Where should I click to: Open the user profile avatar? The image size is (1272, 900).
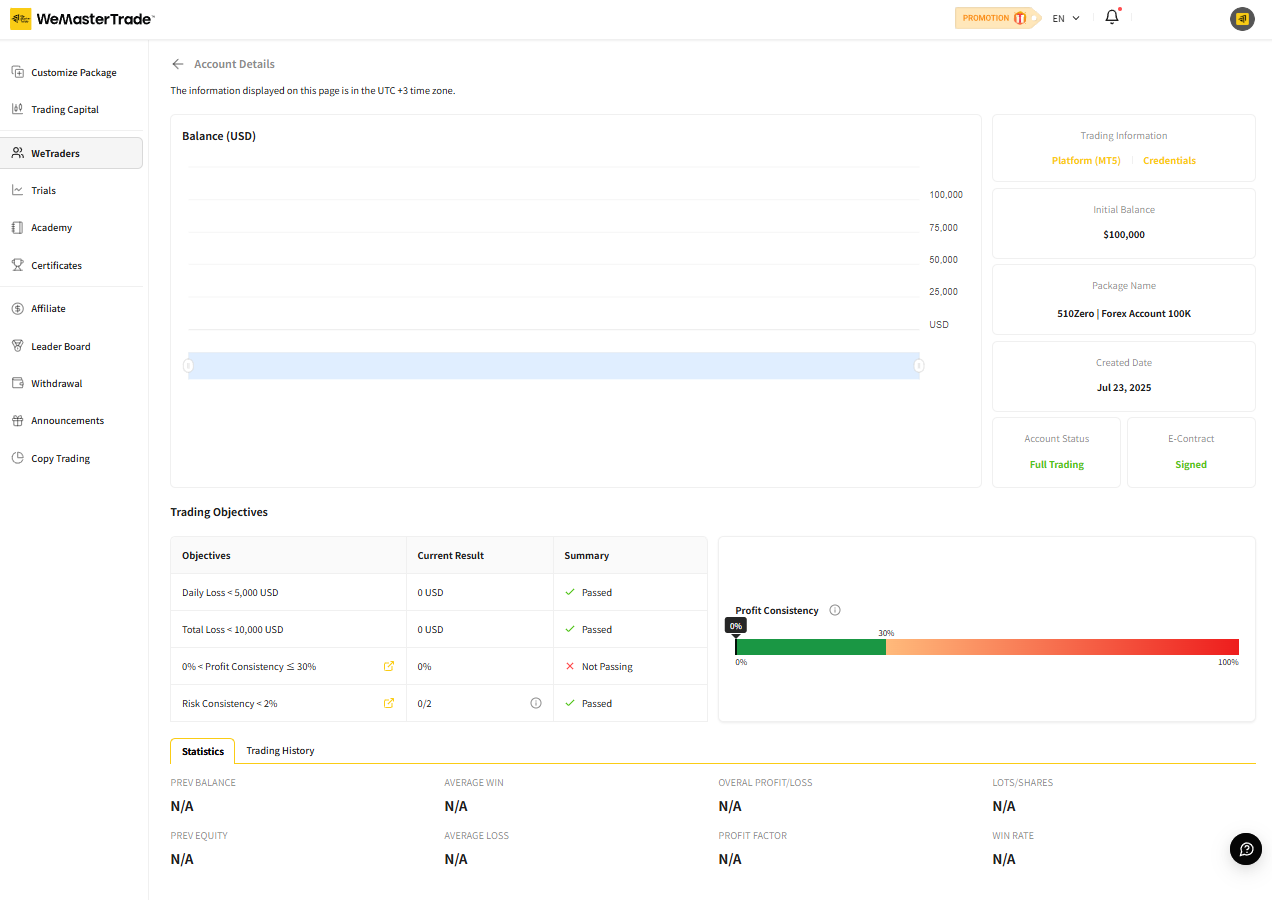pos(1242,18)
